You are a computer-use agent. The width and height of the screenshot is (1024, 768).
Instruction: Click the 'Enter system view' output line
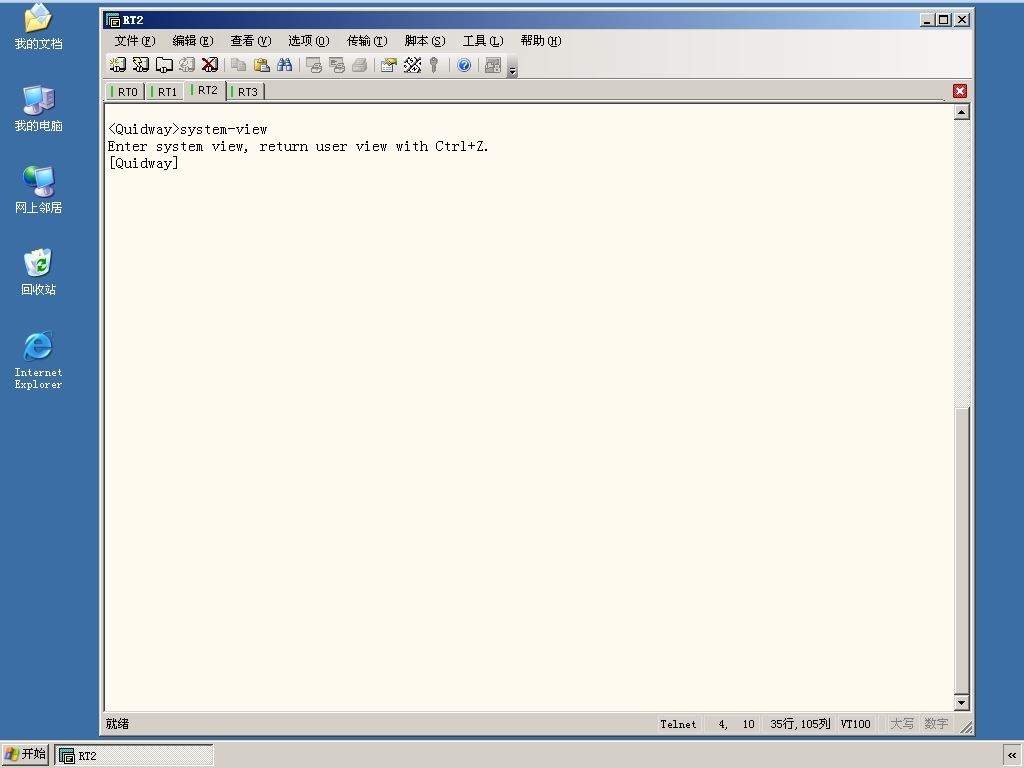pos(298,146)
